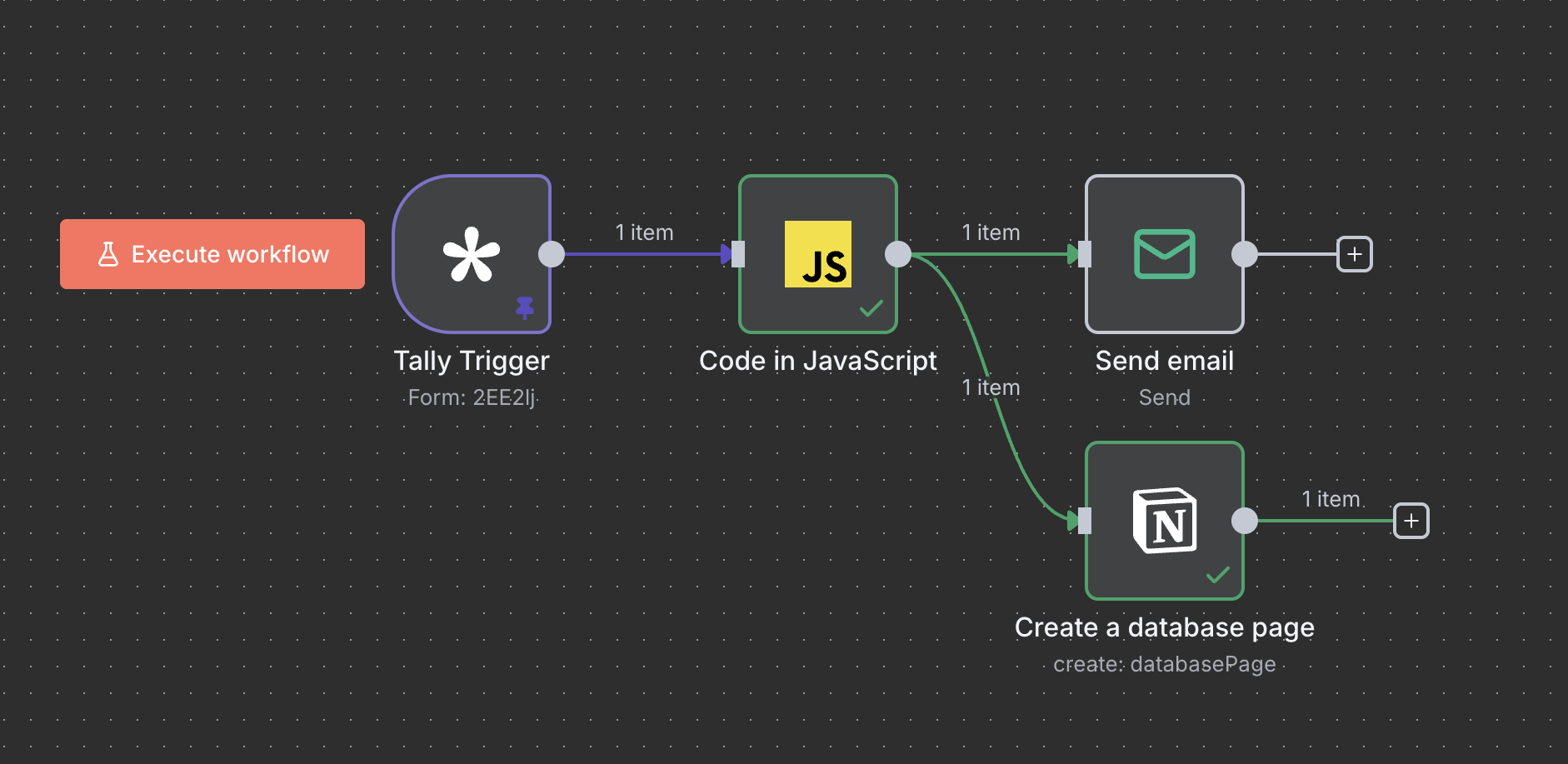
Task: Click the green checkmark on Code in JavaScript
Action: (870, 308)
